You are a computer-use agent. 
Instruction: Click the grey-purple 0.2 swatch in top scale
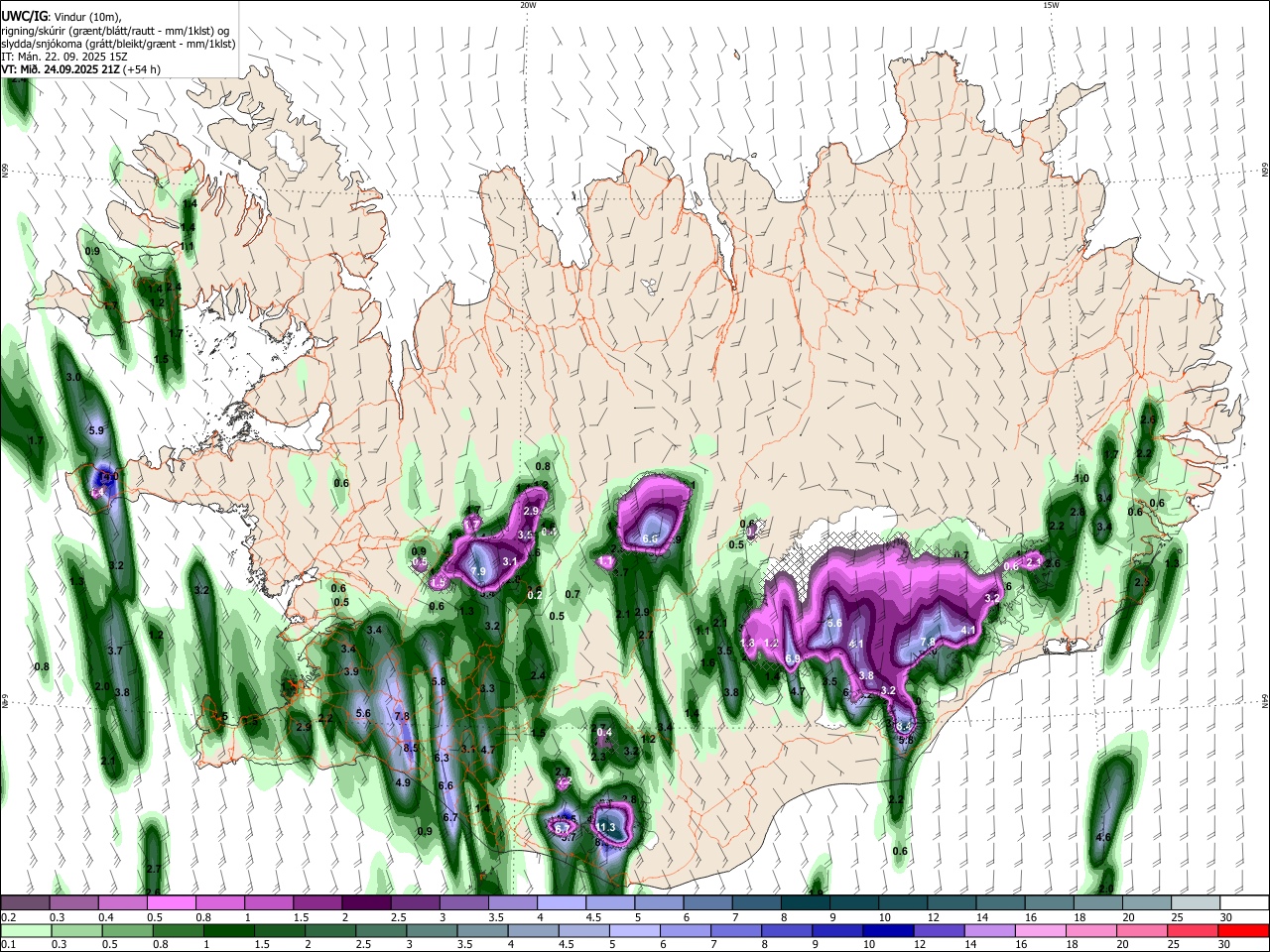(x=25, y=902)
